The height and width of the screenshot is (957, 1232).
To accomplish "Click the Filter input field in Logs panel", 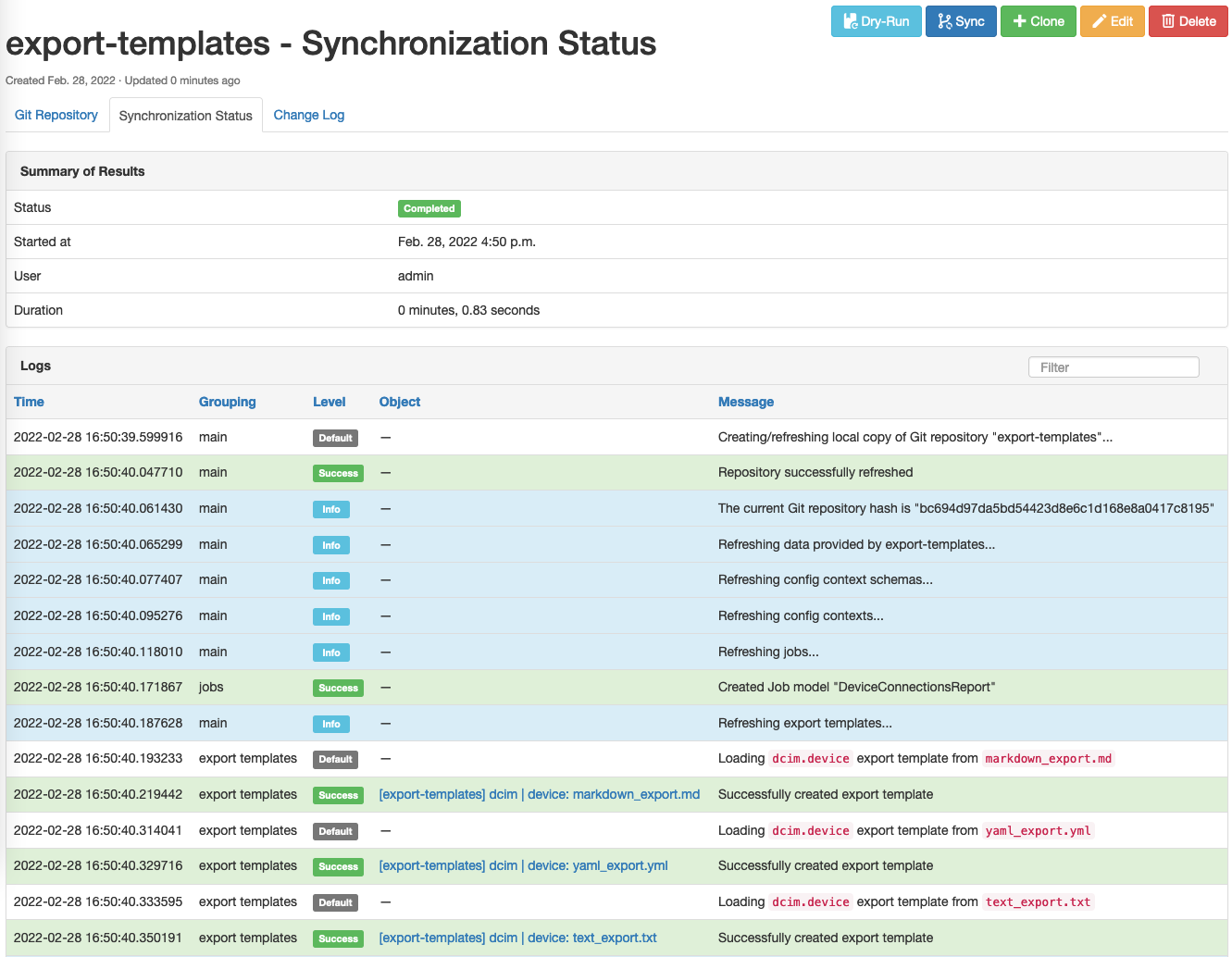I will point(1113,367).
